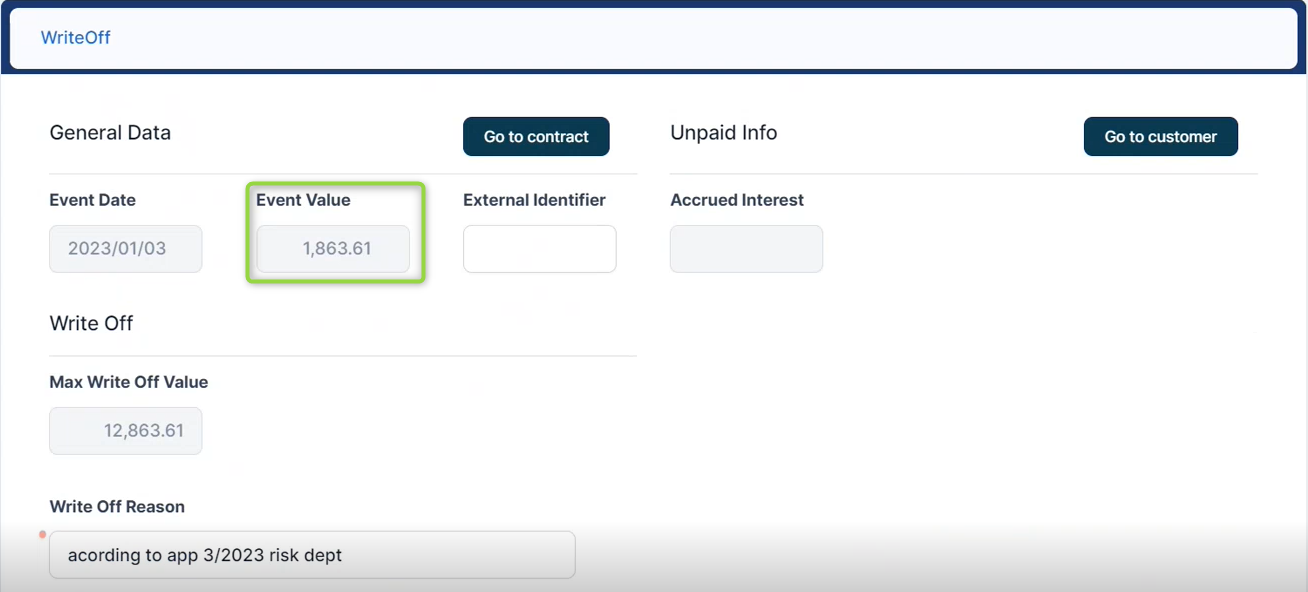This screenshot has width=1308, height=592.
Task: Click the Write Off section heading
Action: [x=91, y=323]
